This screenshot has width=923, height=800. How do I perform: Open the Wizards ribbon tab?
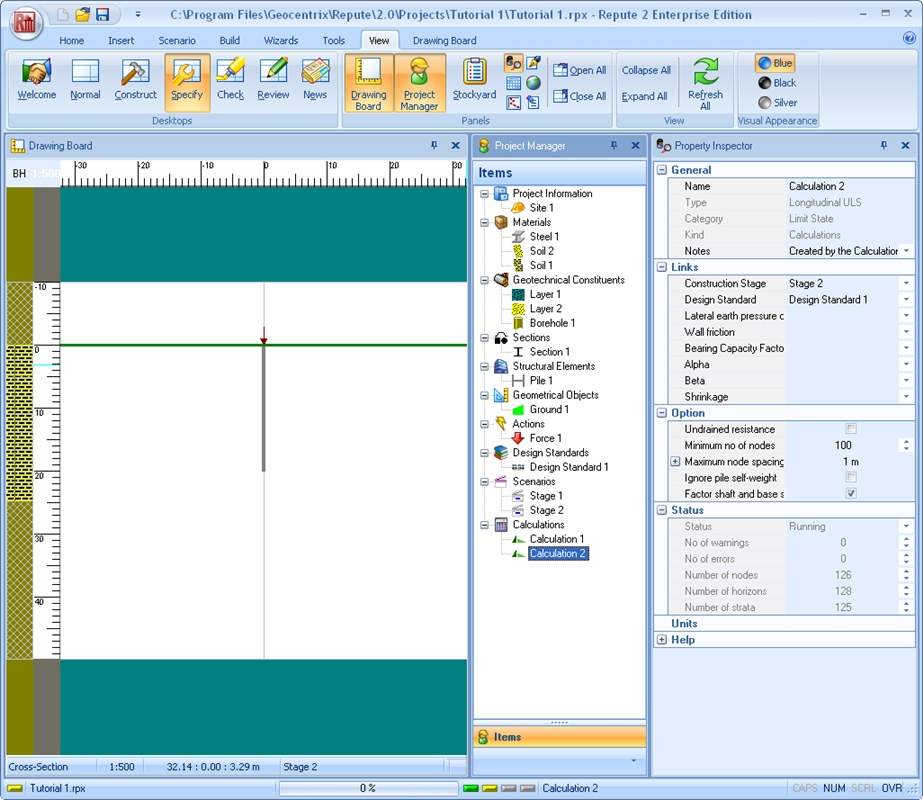pyautogui.click(x=281, y=41)
